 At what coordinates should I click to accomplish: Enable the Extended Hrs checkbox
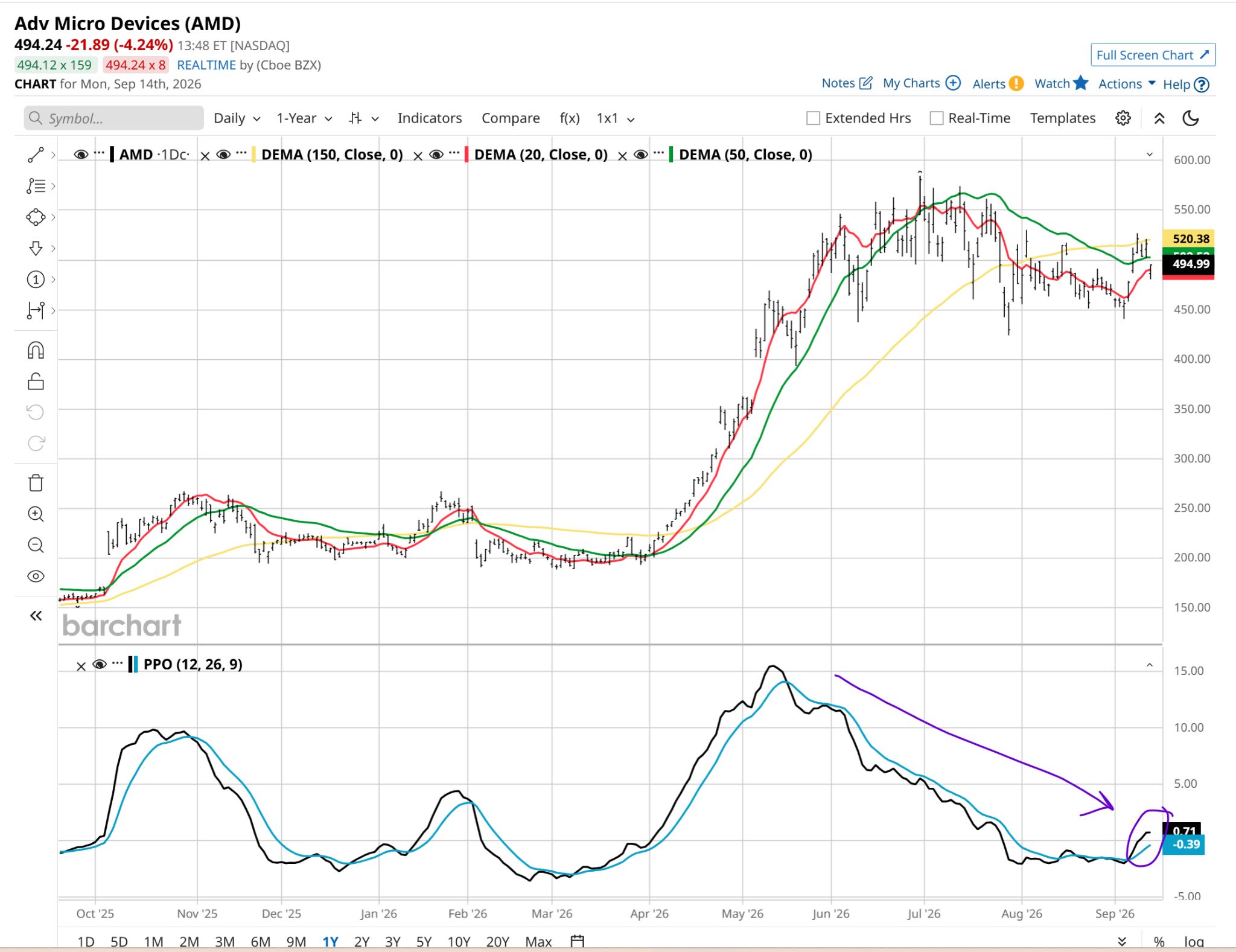click(x=813, y=118)
